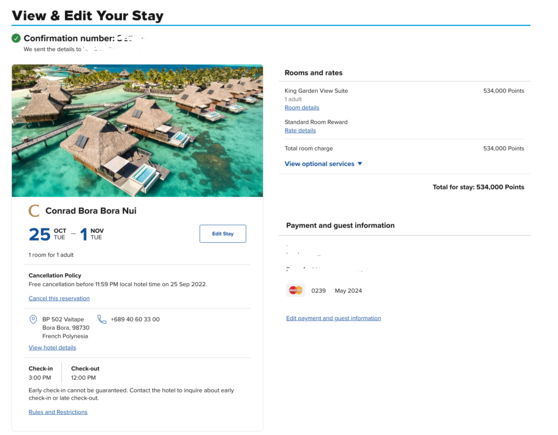
Task: Click Cancel this reservation link
Action: [59, 298]
